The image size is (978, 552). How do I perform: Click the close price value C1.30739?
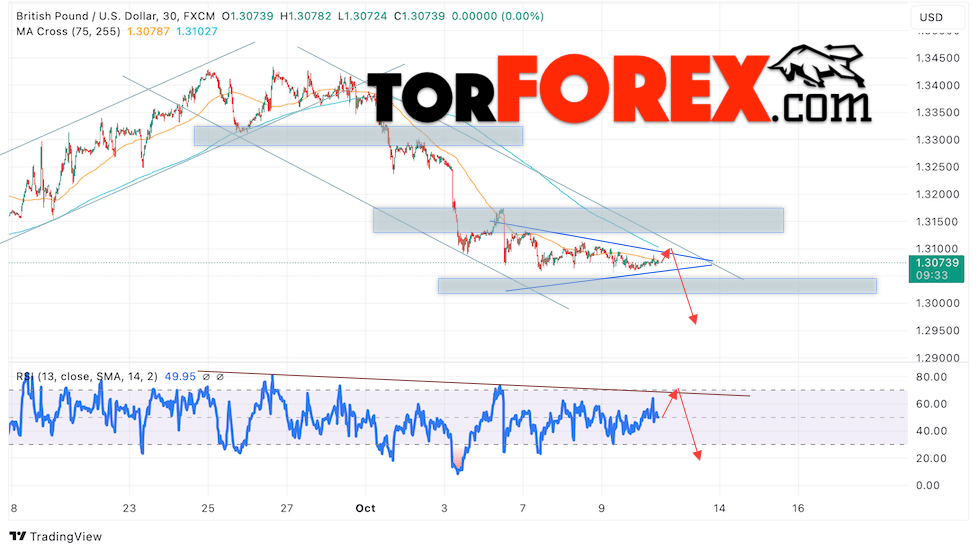coord(419,16)
